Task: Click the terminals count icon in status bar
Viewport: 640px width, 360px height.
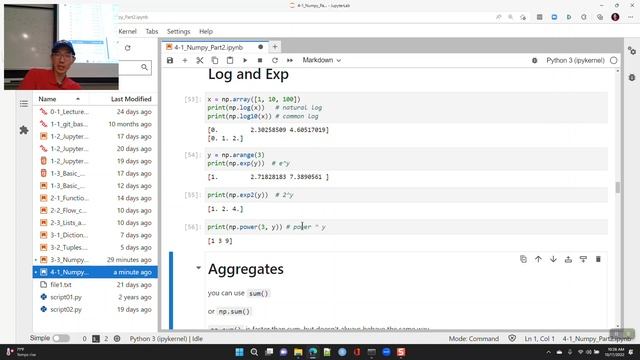Action: (x=96, y=338)
